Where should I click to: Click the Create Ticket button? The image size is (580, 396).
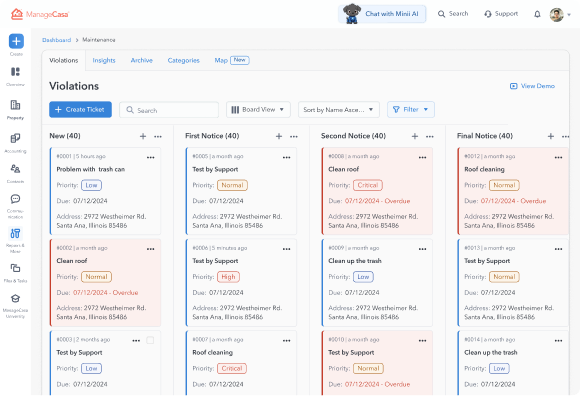(x=80, y=109)
